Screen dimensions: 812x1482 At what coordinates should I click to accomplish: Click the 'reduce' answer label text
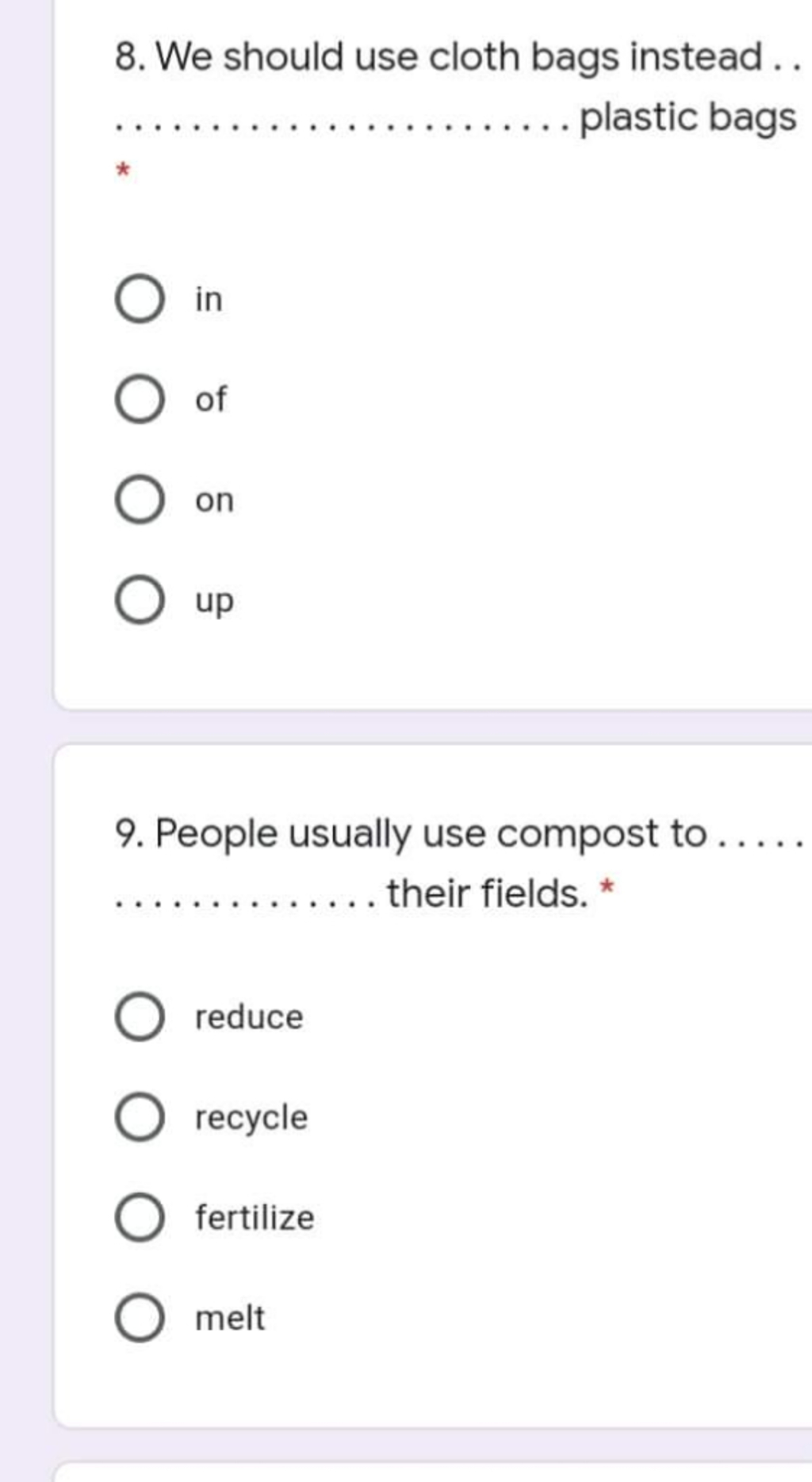tap(249, 1017)
